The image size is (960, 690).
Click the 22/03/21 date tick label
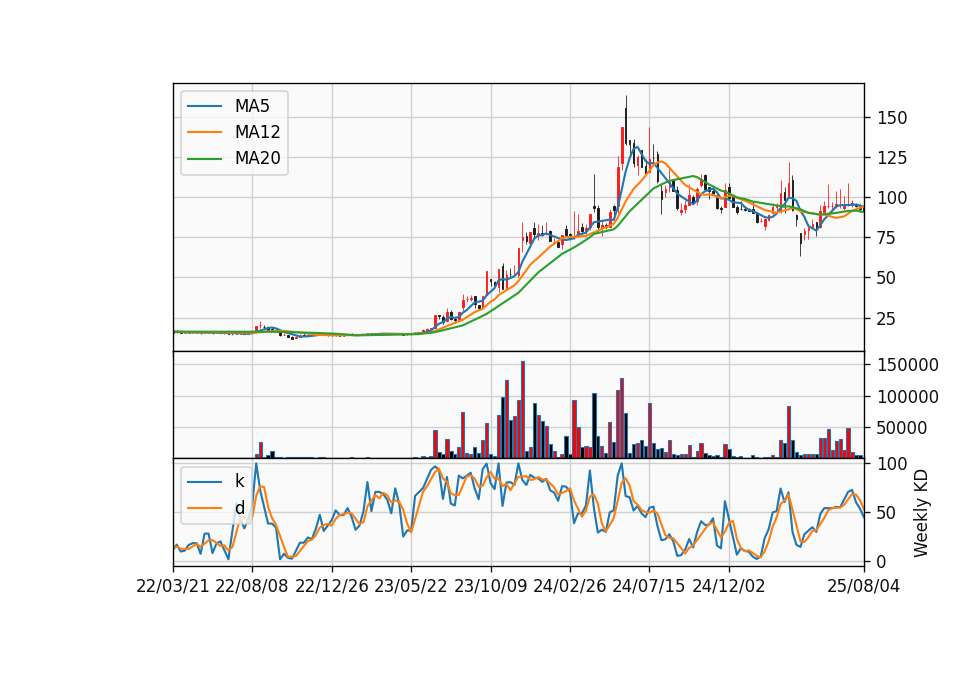tap(173, 586)
